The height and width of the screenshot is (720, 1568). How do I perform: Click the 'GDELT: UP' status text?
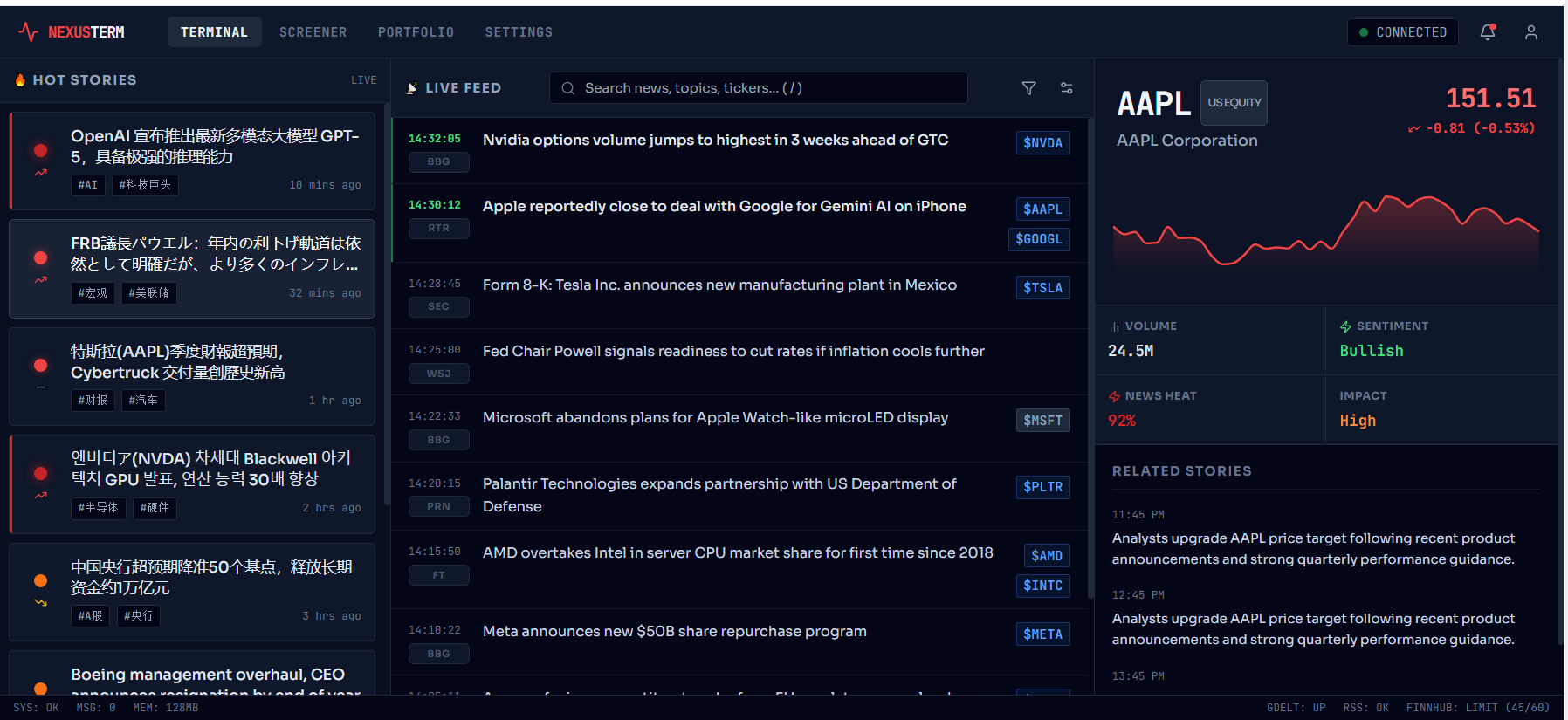(x=1296, y=708)
